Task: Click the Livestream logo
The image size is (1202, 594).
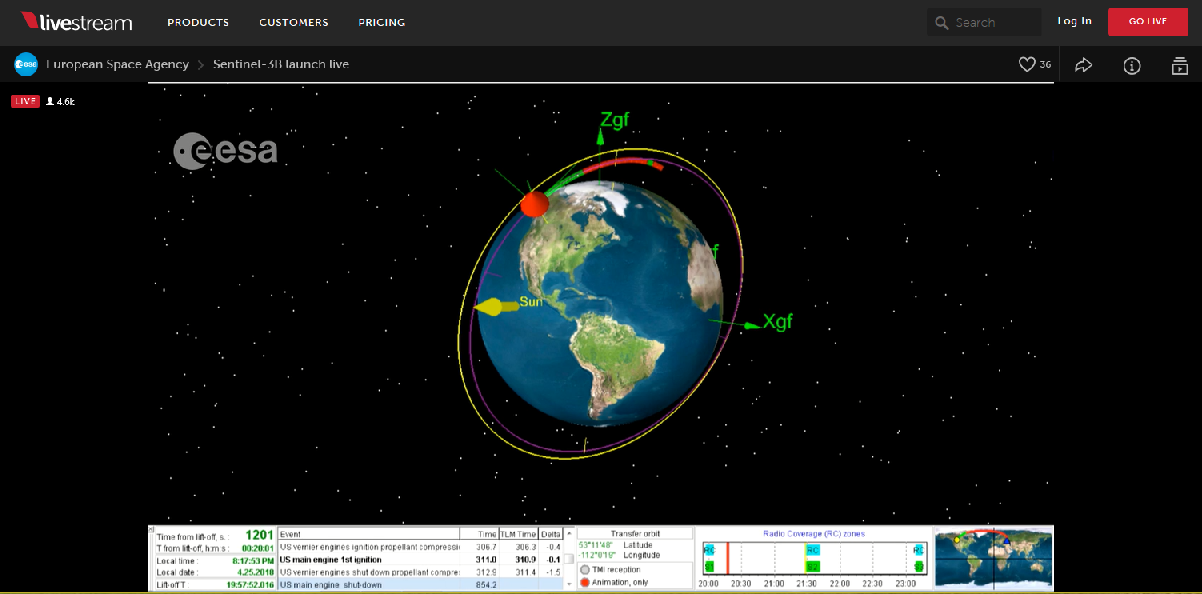Action: tap(76, 21)
